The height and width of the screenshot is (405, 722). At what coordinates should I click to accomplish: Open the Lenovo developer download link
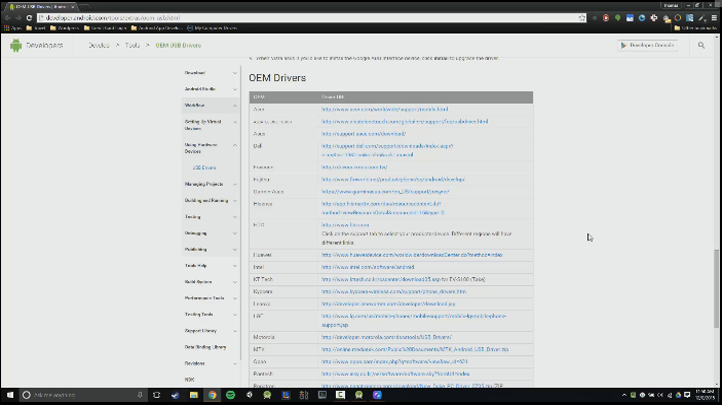(x=388, y=304)
